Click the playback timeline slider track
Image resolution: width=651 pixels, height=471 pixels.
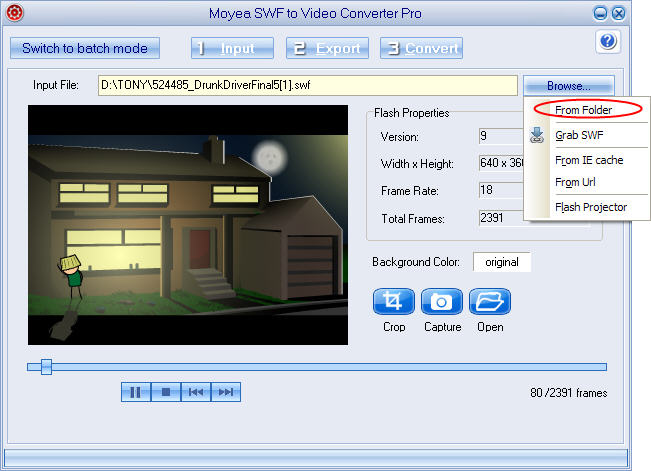click(317, 367)
